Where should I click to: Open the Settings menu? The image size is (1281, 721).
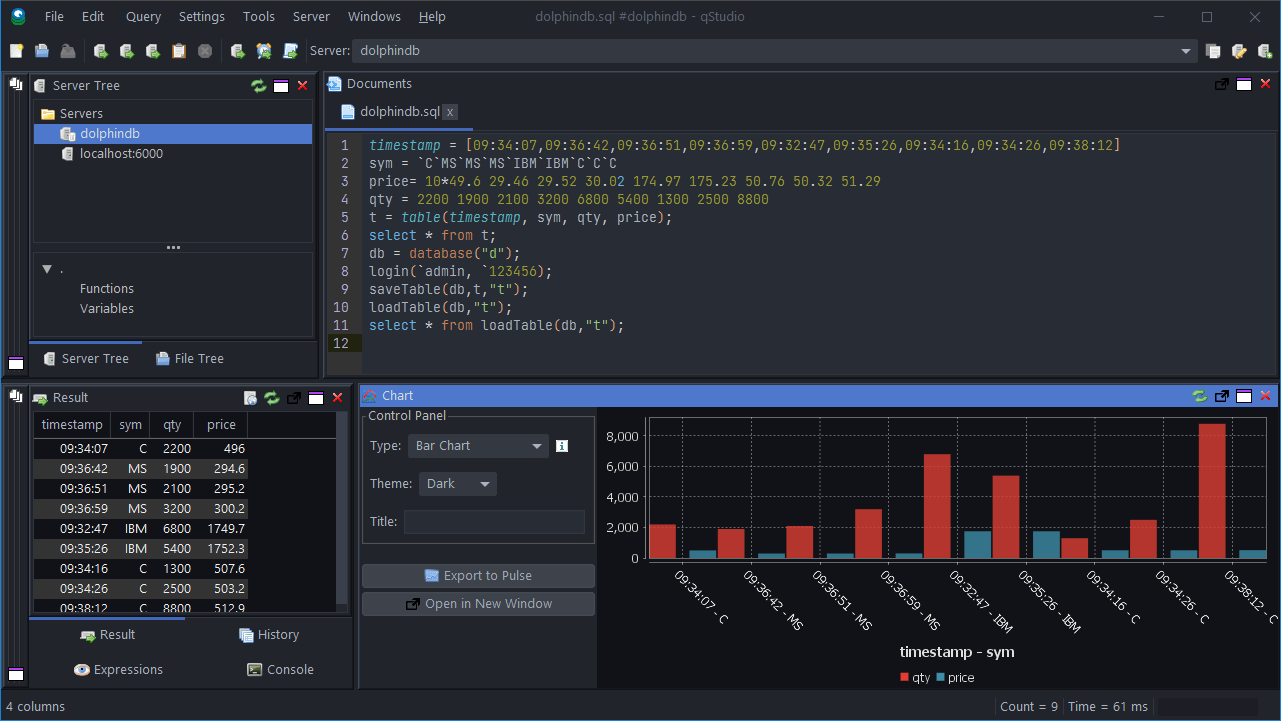[x=202, y=17]
